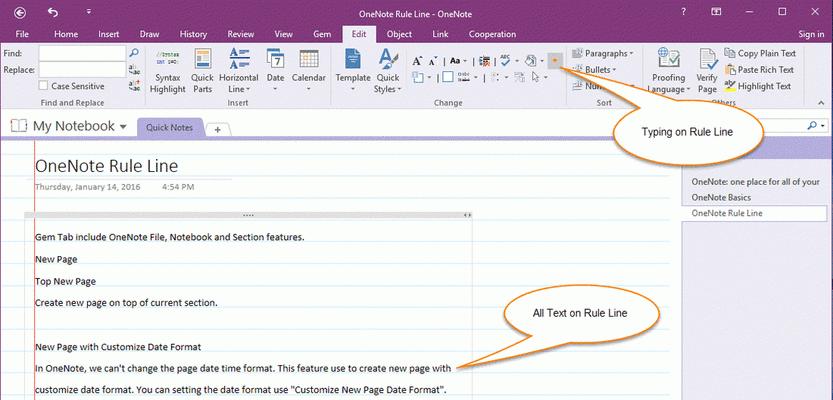Click the note container top grip bar
This screenshot has height=400, width=833.
(x=248, y=215)
